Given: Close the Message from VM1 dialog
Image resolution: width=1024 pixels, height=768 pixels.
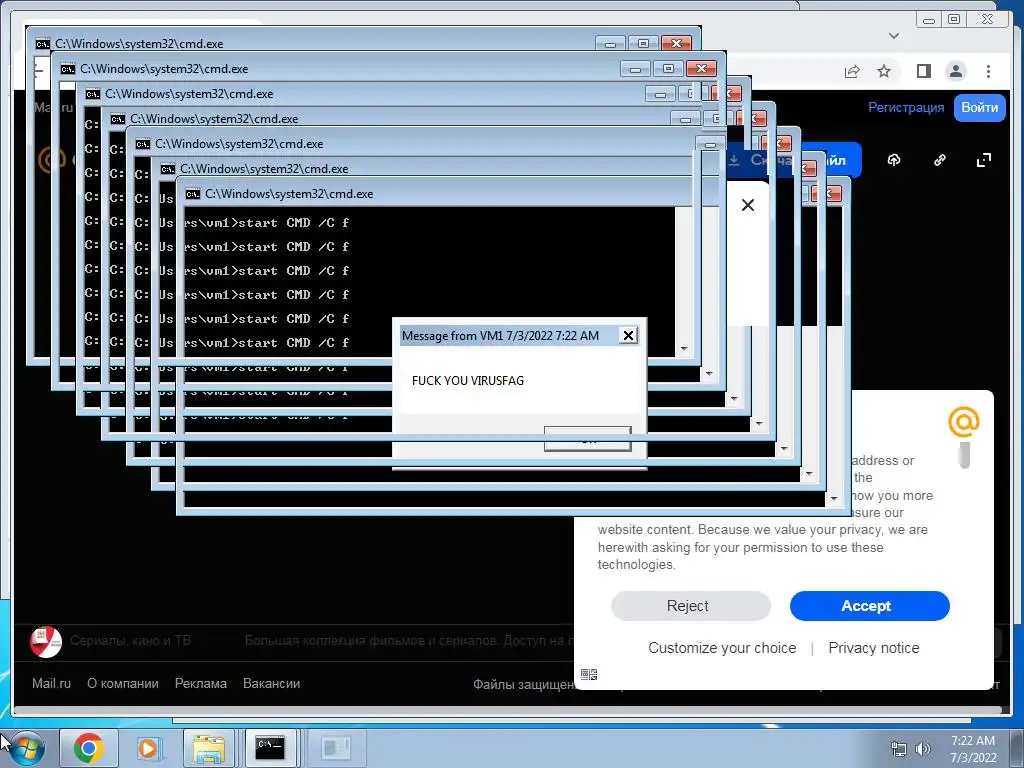Looking at the screenshot, I should [628, 336].
